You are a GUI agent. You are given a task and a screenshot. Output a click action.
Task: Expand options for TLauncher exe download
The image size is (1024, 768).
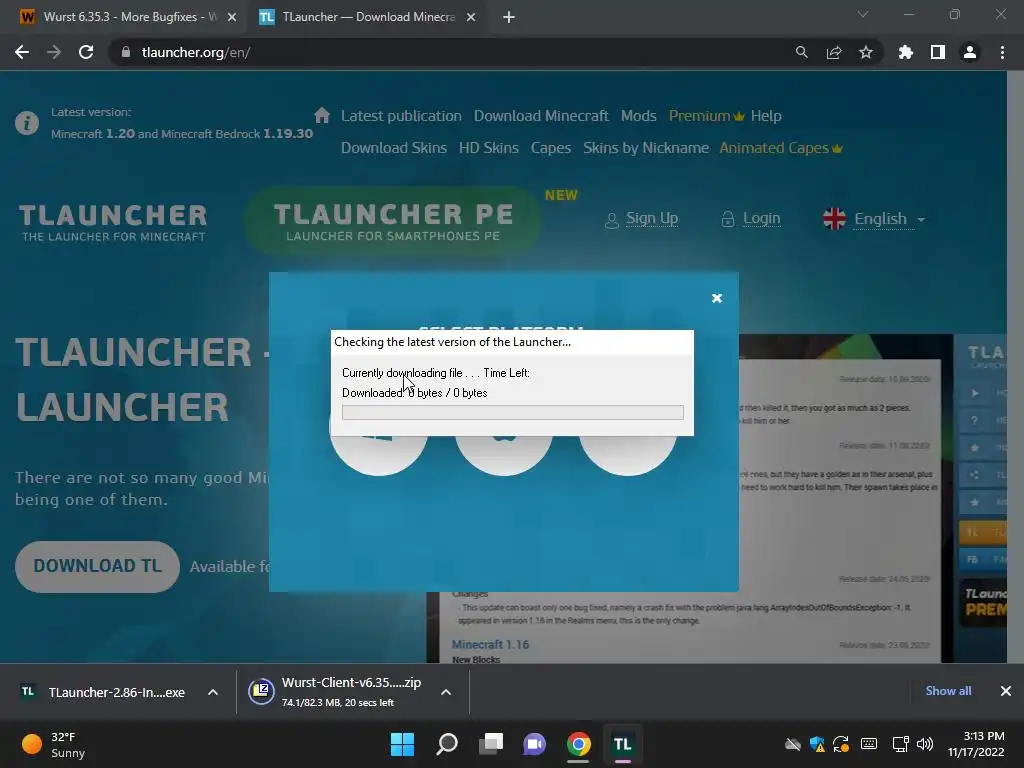(213, 692)
